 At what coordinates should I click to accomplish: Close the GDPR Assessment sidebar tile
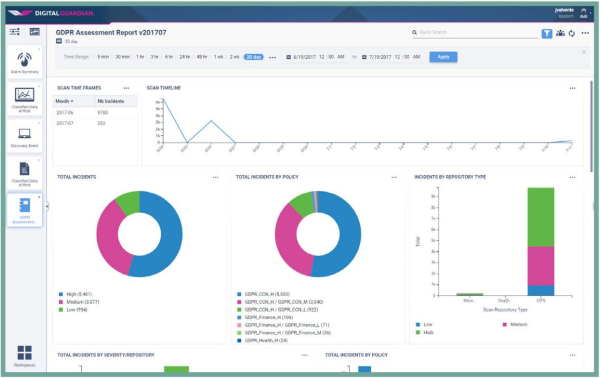[x=39, y=197]
